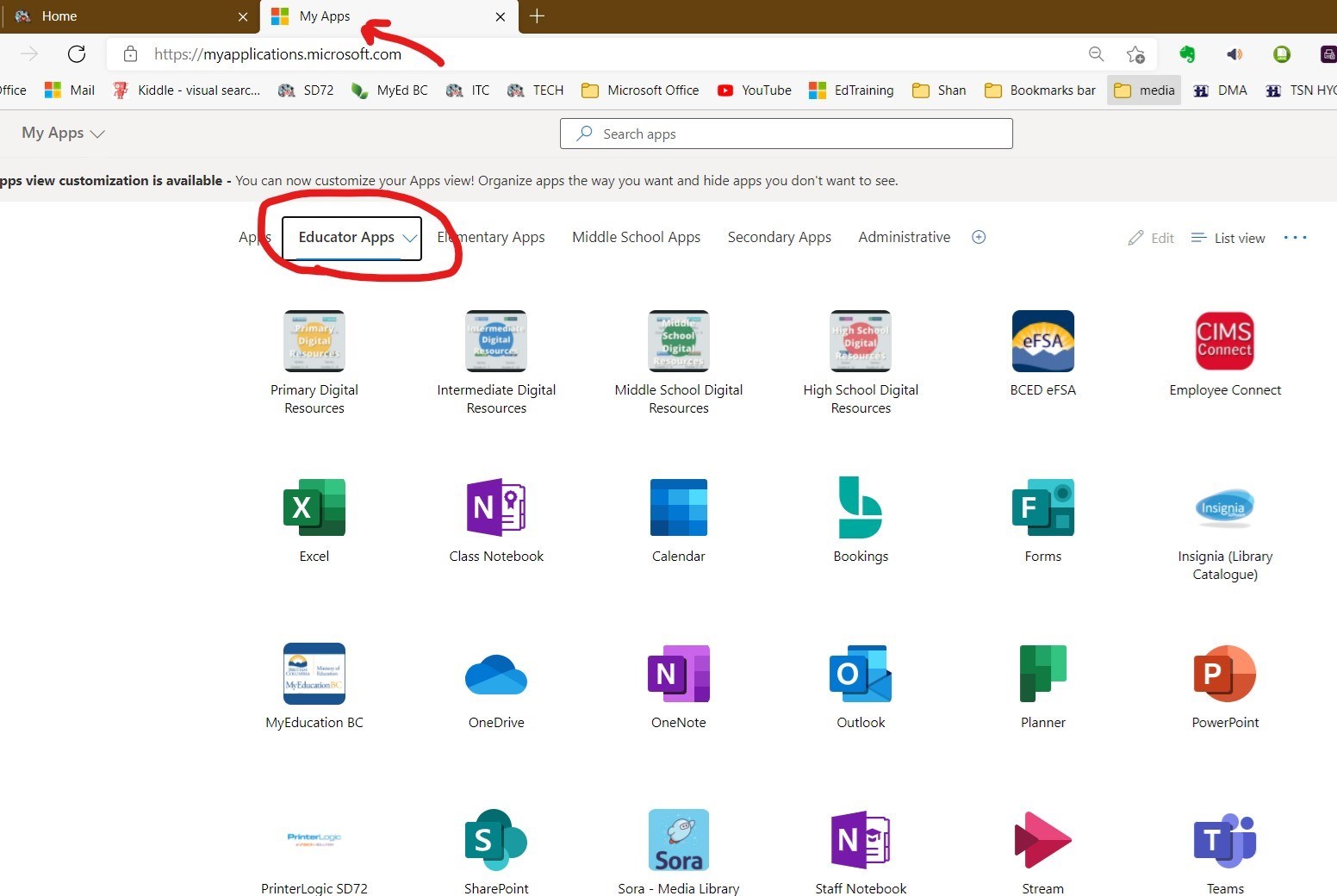Open more options ellipsis menu
The width and height of the screenshot is (1337, 896).
(1295, 238)
